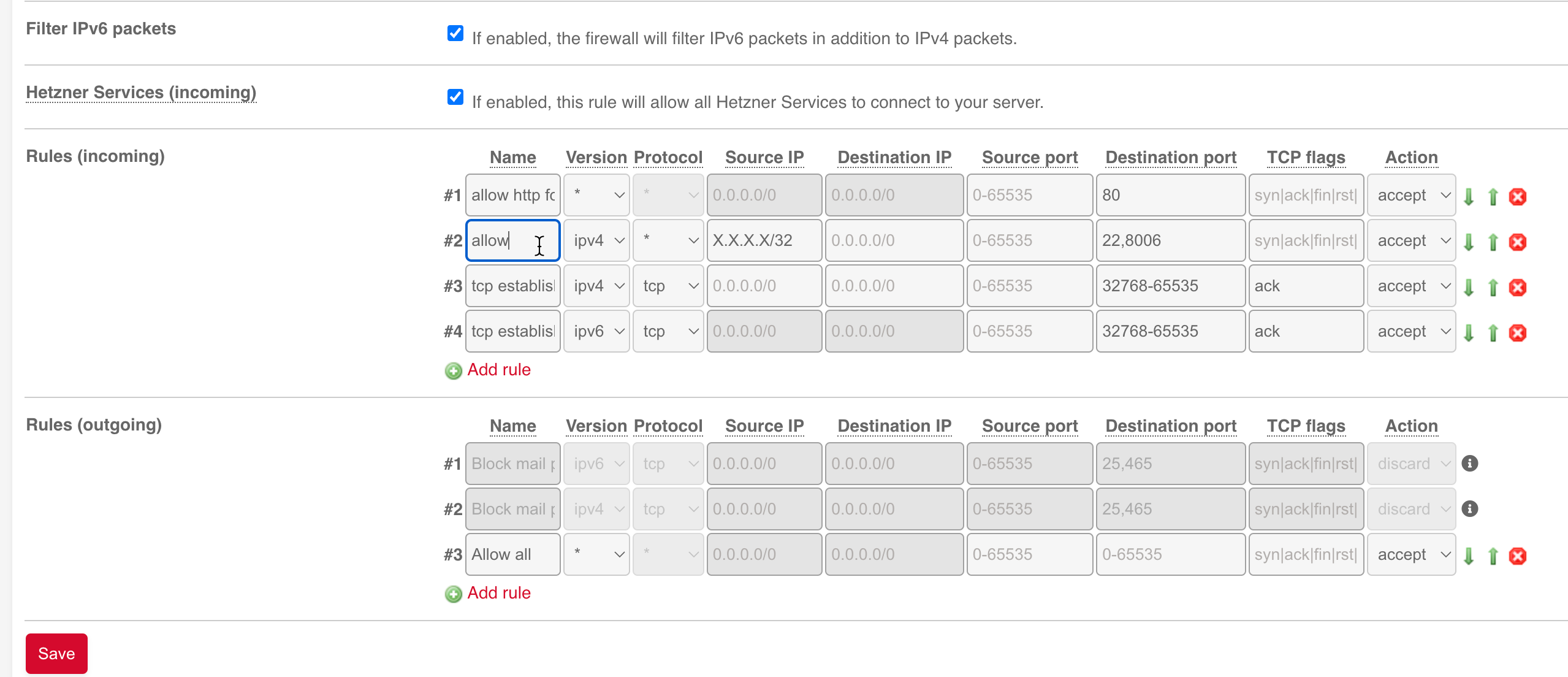Toggle Filter IPv6 packets checkbox

pyautogui.click(x=455, y=33)
